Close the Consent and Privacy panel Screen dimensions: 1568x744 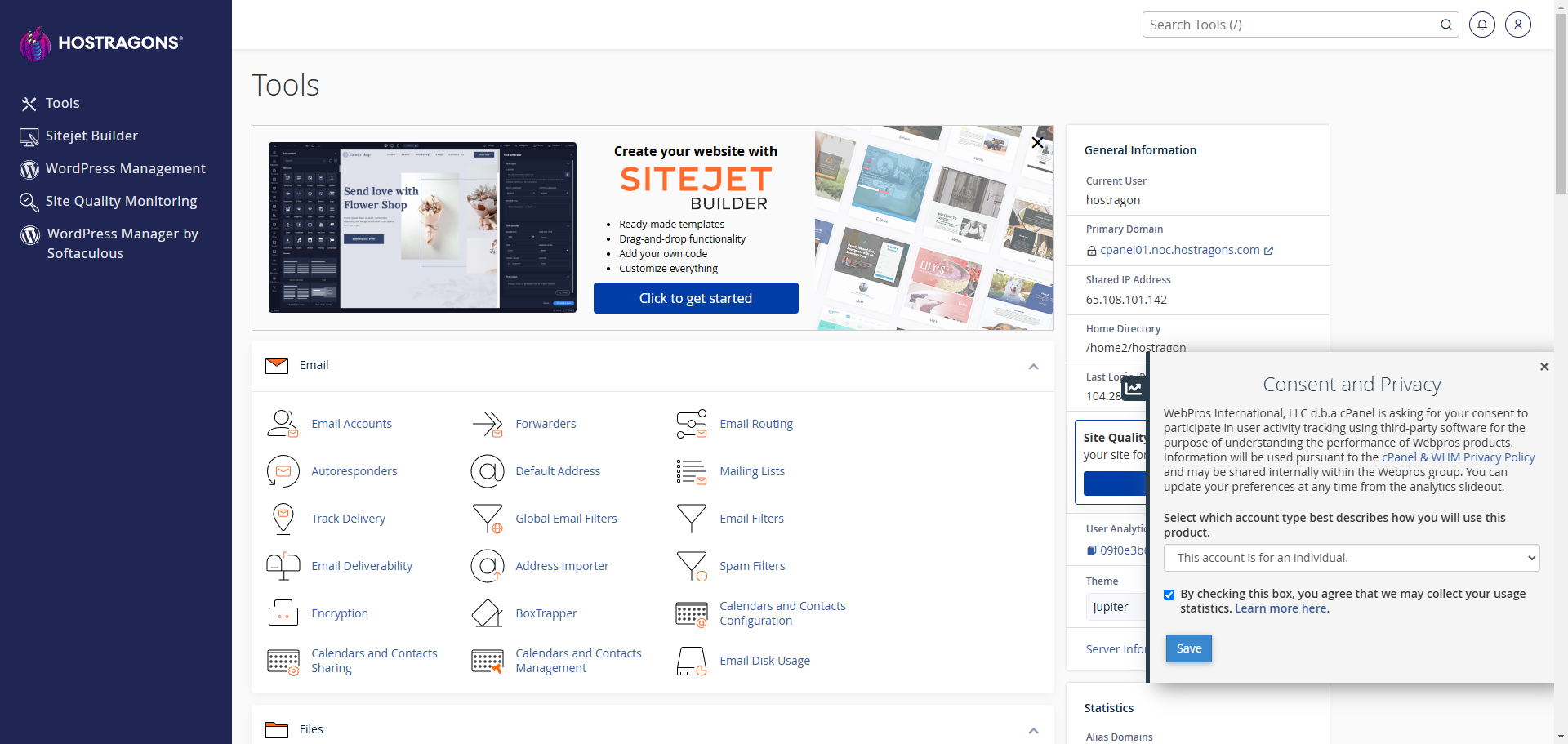(1543, 367)
